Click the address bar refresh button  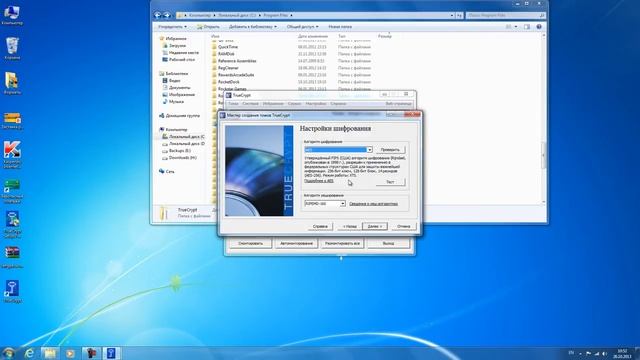tap(460, 15)
